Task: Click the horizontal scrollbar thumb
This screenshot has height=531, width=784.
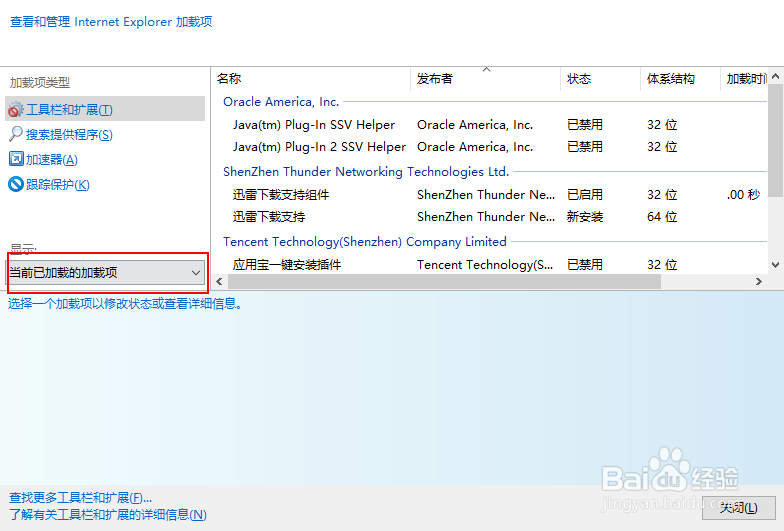Action: (x=444, y=282)
